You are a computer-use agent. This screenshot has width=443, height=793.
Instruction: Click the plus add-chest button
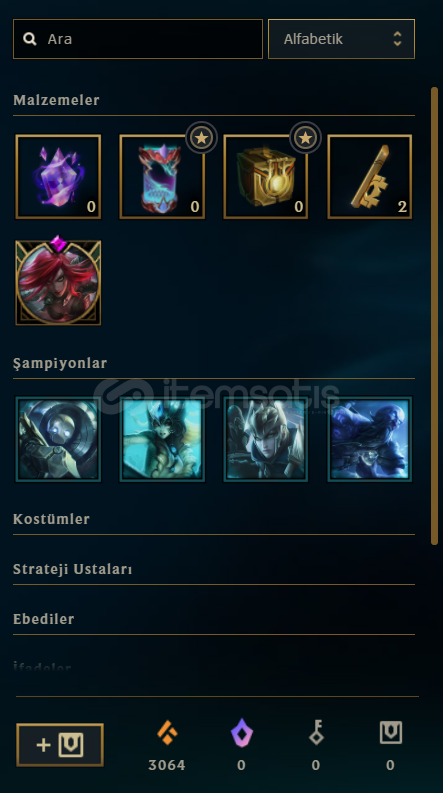(60, 745)
